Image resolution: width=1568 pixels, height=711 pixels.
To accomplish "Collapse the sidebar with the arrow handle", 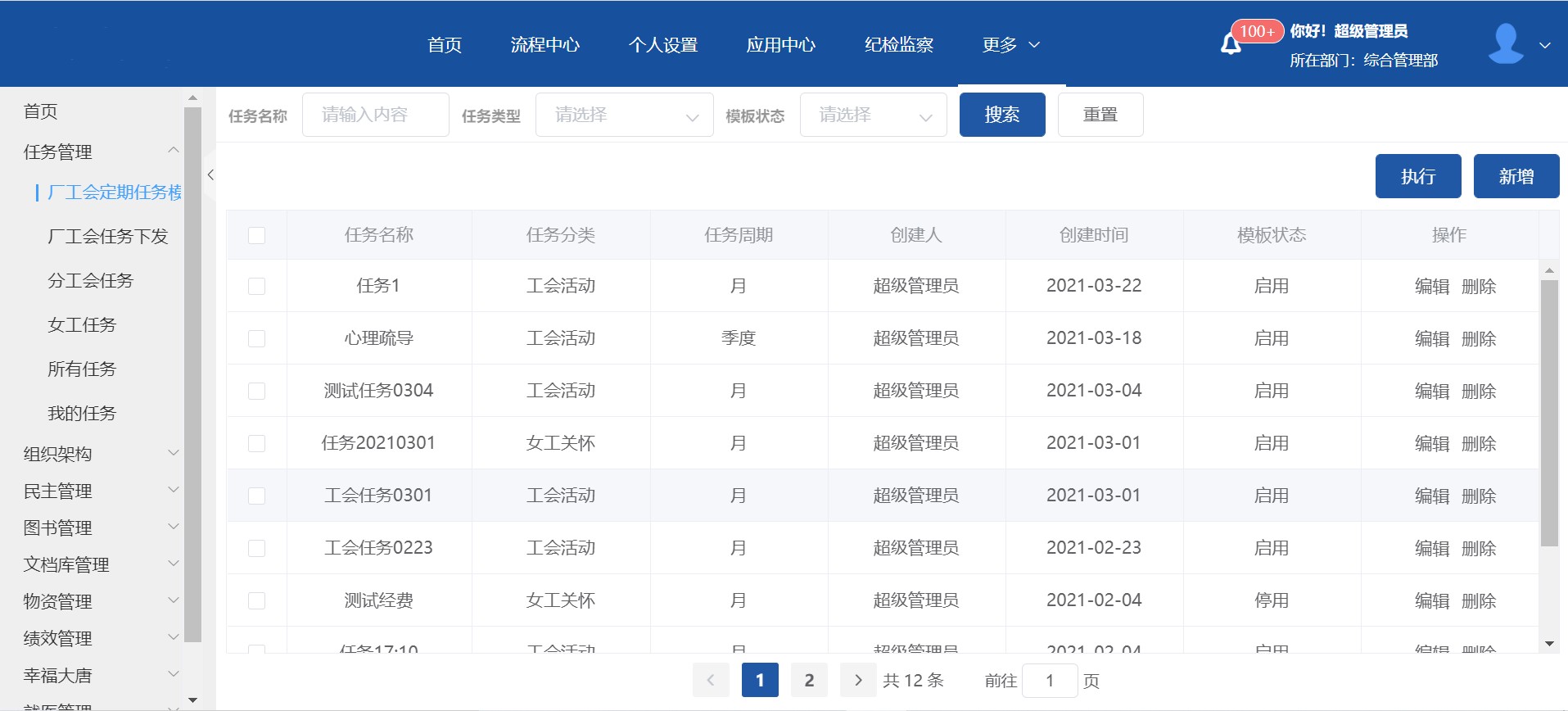I will coord(210,174).
